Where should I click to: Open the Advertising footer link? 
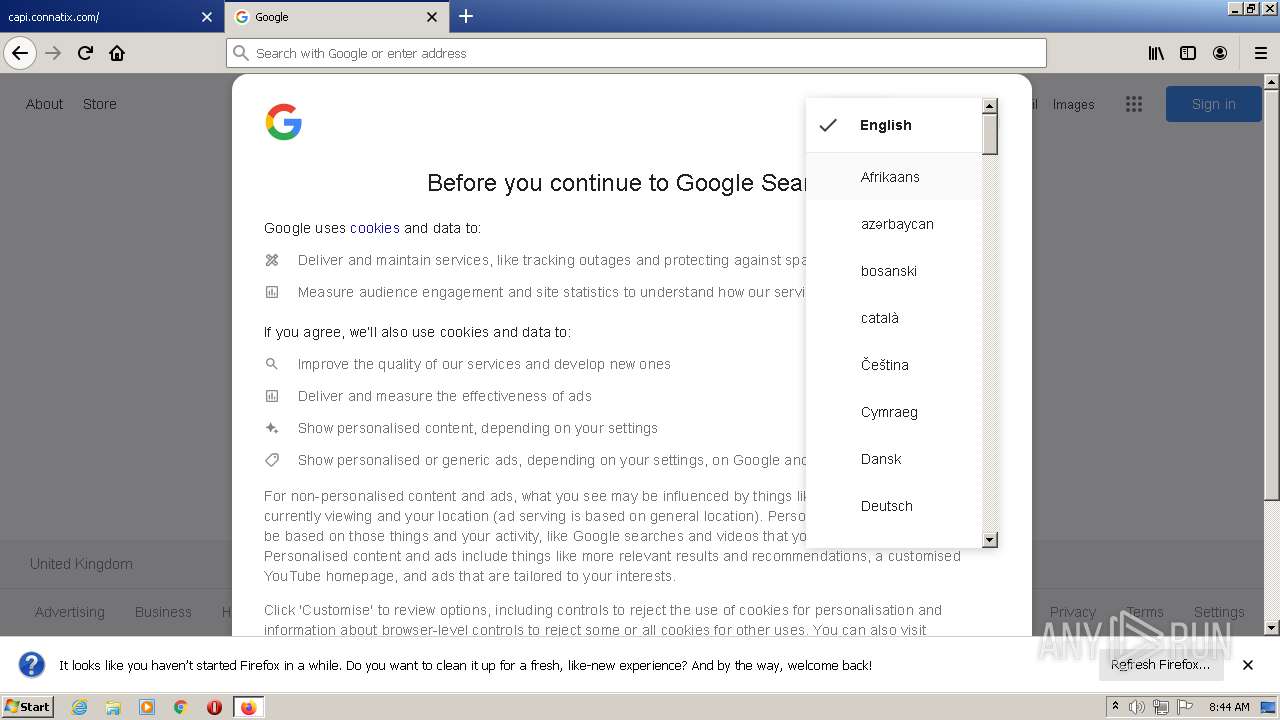70,612
